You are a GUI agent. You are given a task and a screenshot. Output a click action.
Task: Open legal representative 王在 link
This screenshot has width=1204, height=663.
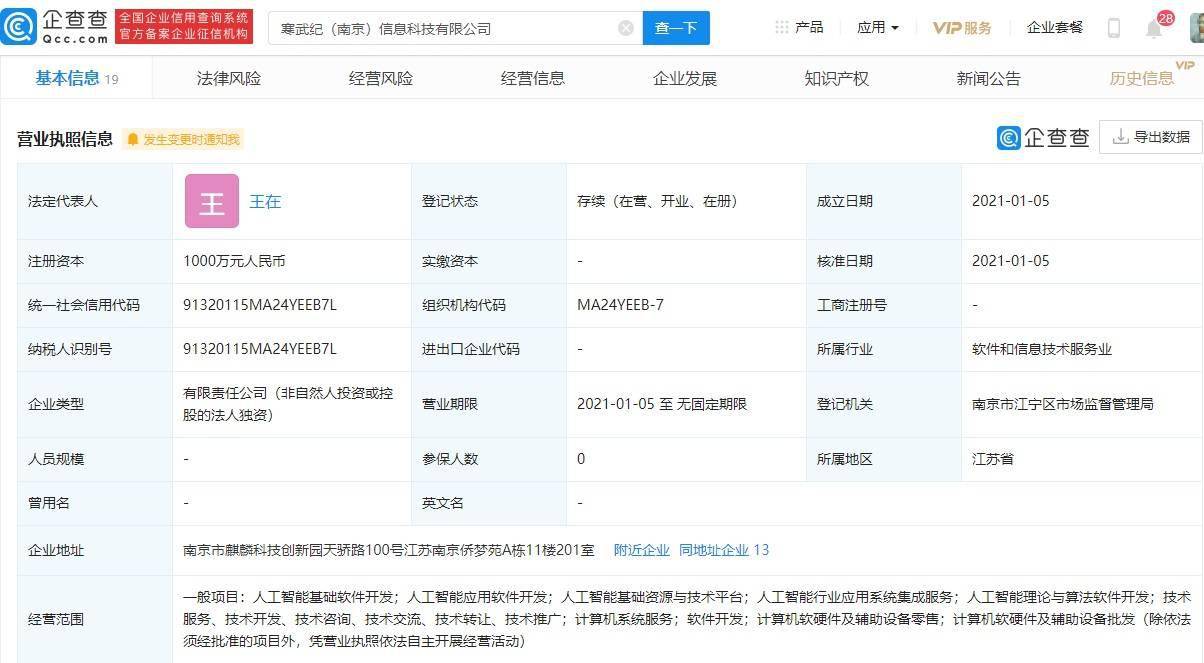coord(265,201)
